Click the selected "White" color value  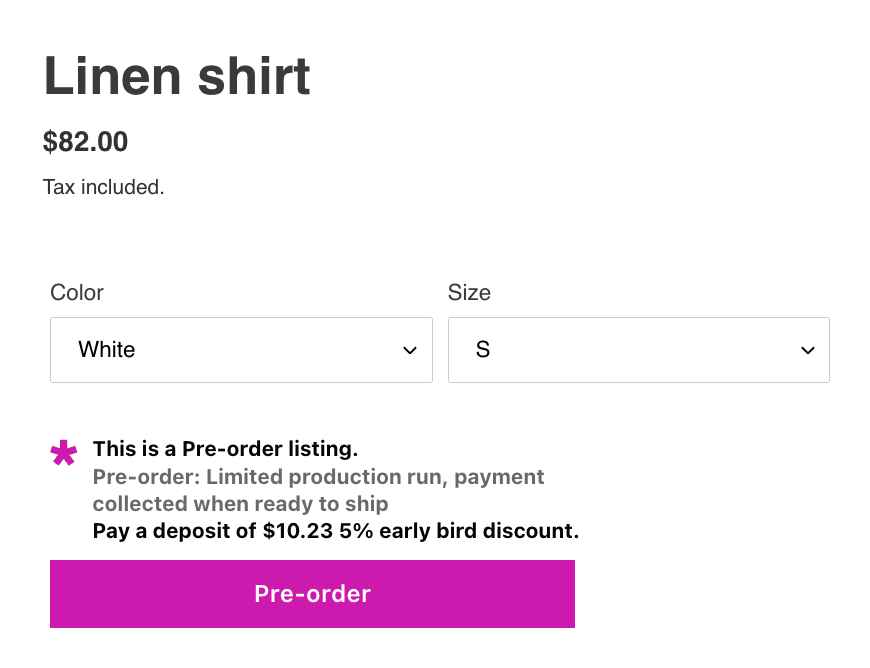107,350
